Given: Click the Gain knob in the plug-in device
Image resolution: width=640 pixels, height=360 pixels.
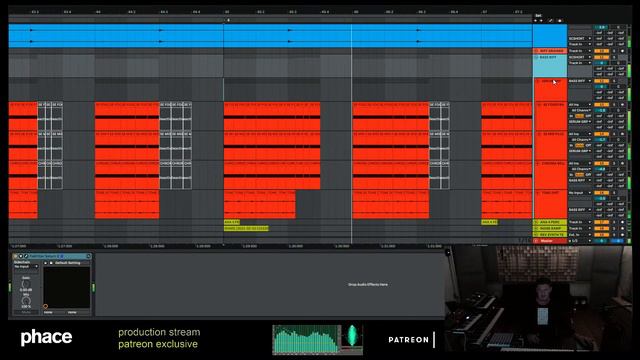Looking at the screenshot, I should pyautogui.click(x=26, y=284).
